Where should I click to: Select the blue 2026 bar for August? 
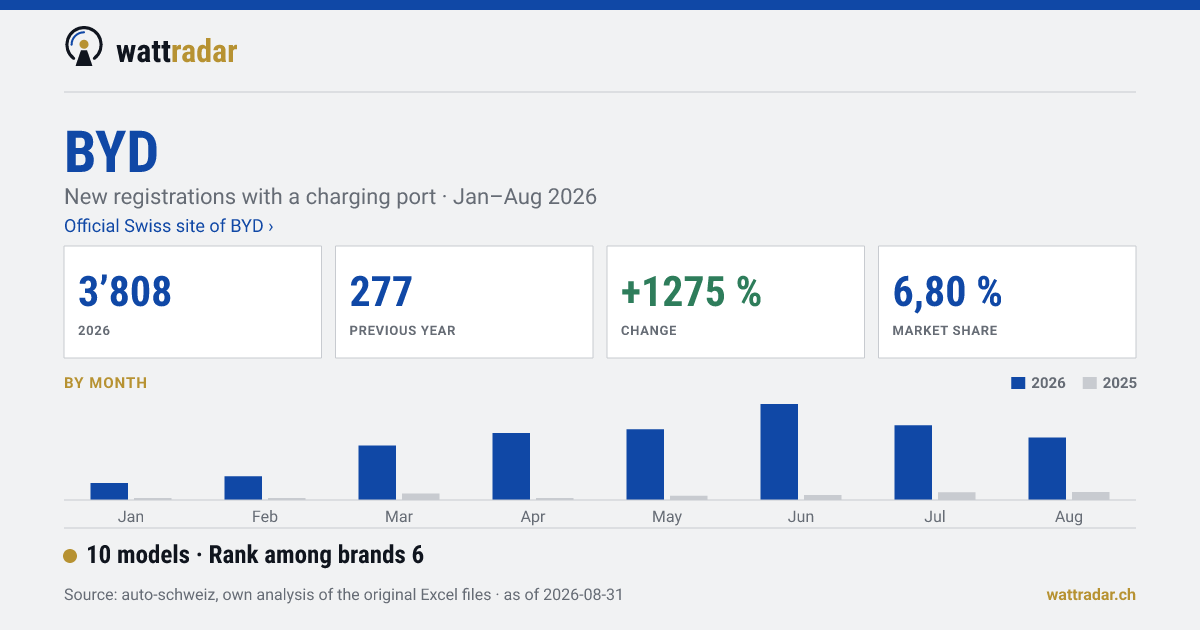[1047, 468]
